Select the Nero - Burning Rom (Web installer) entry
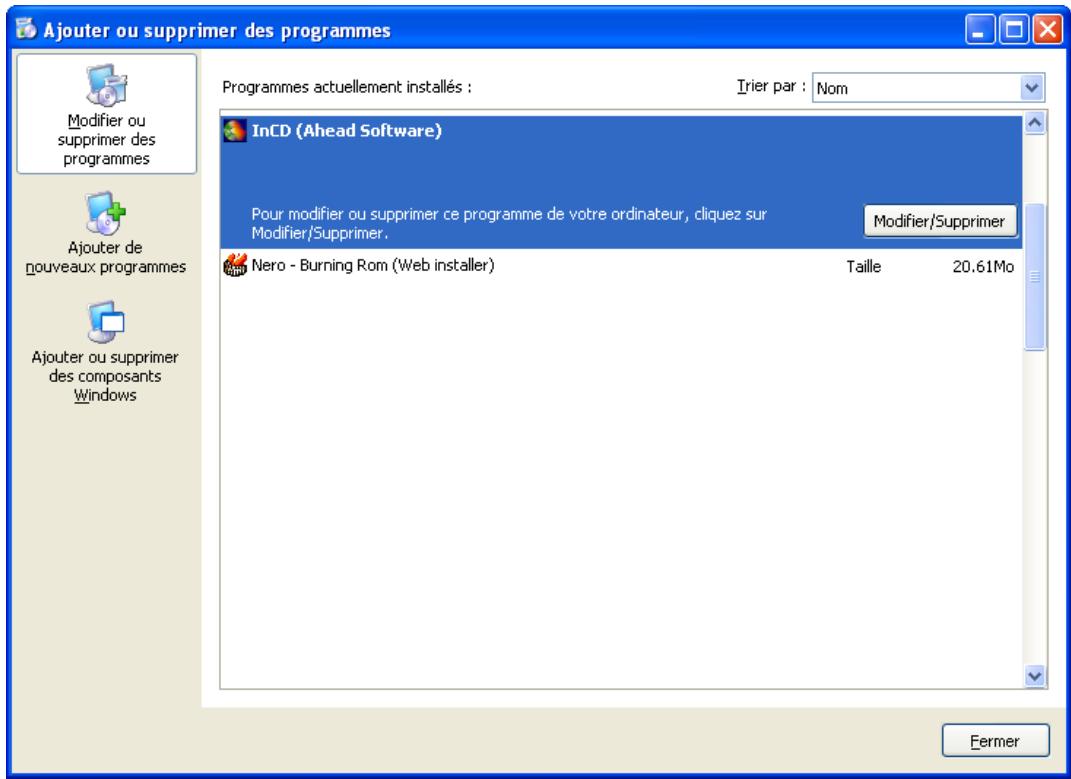The width and height of the screenshot is (1071, 779). [x=621, y=266]
